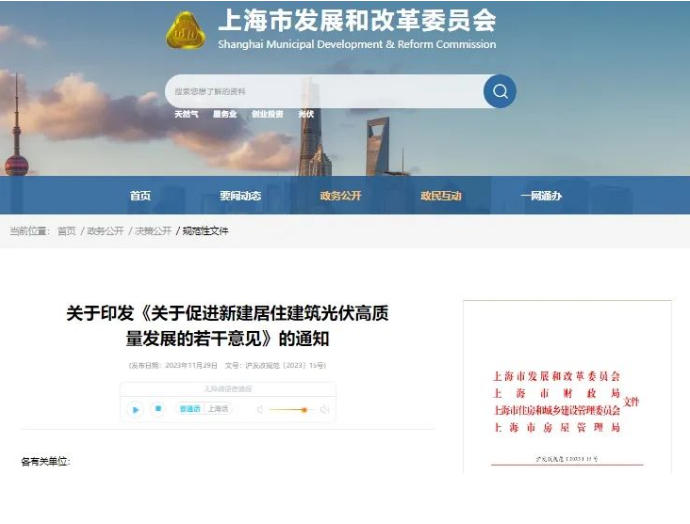Open the 一网通办 navigation item
Image resolution: width=690 pixels, height=524 pixels.
(541, 196)
